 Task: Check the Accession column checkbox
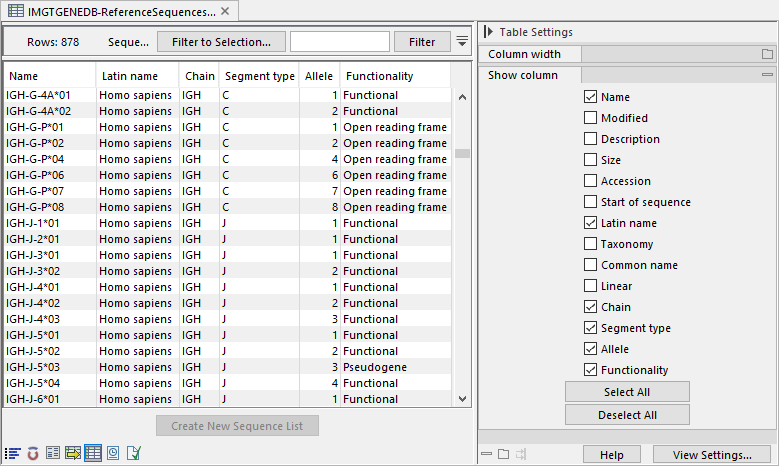click(590, 181)
